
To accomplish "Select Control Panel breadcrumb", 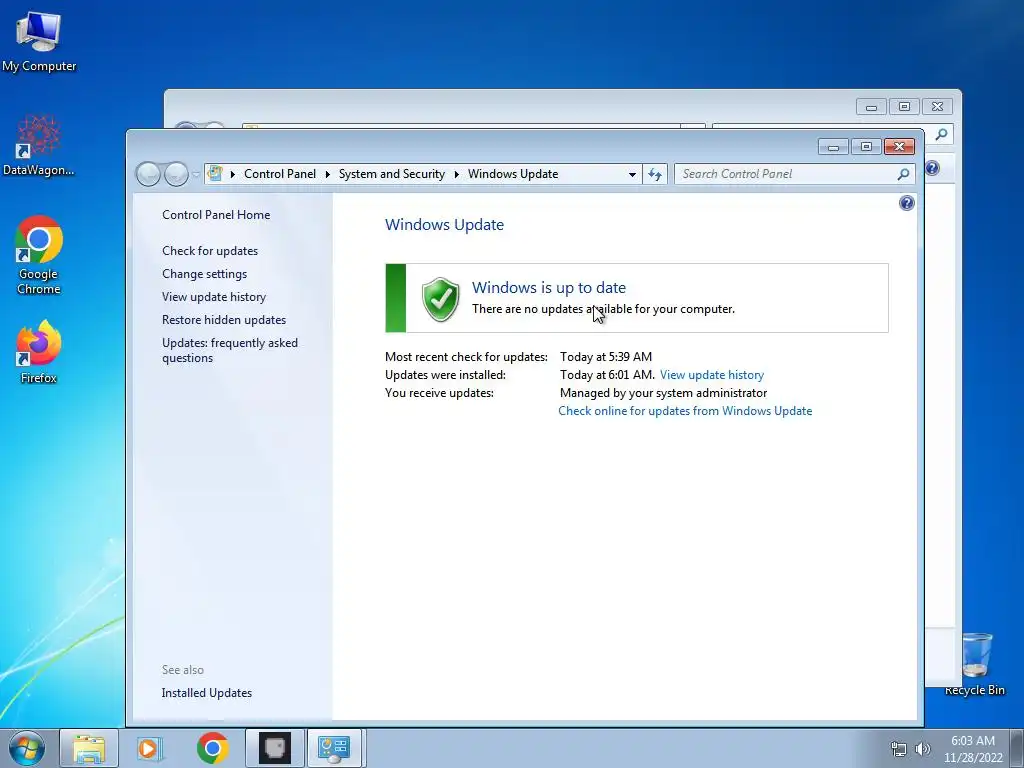I will 280,174.
